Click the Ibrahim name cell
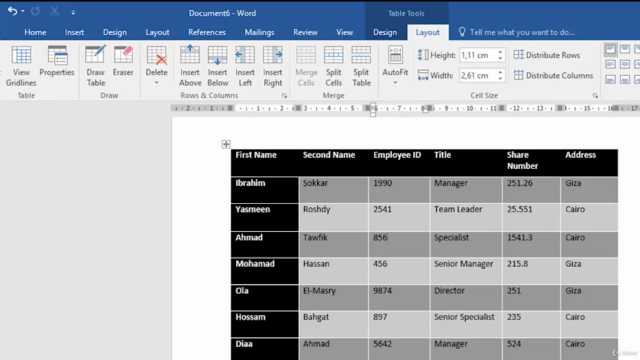Viewport: 640px width, 360px height. point(264,190)
